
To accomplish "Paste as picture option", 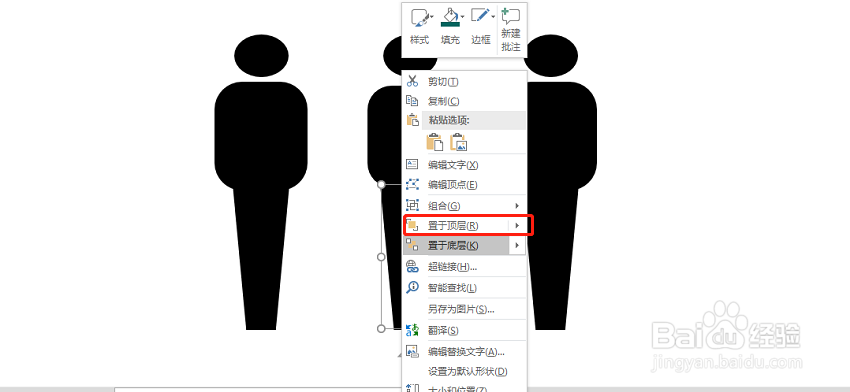I will point(459,142).
